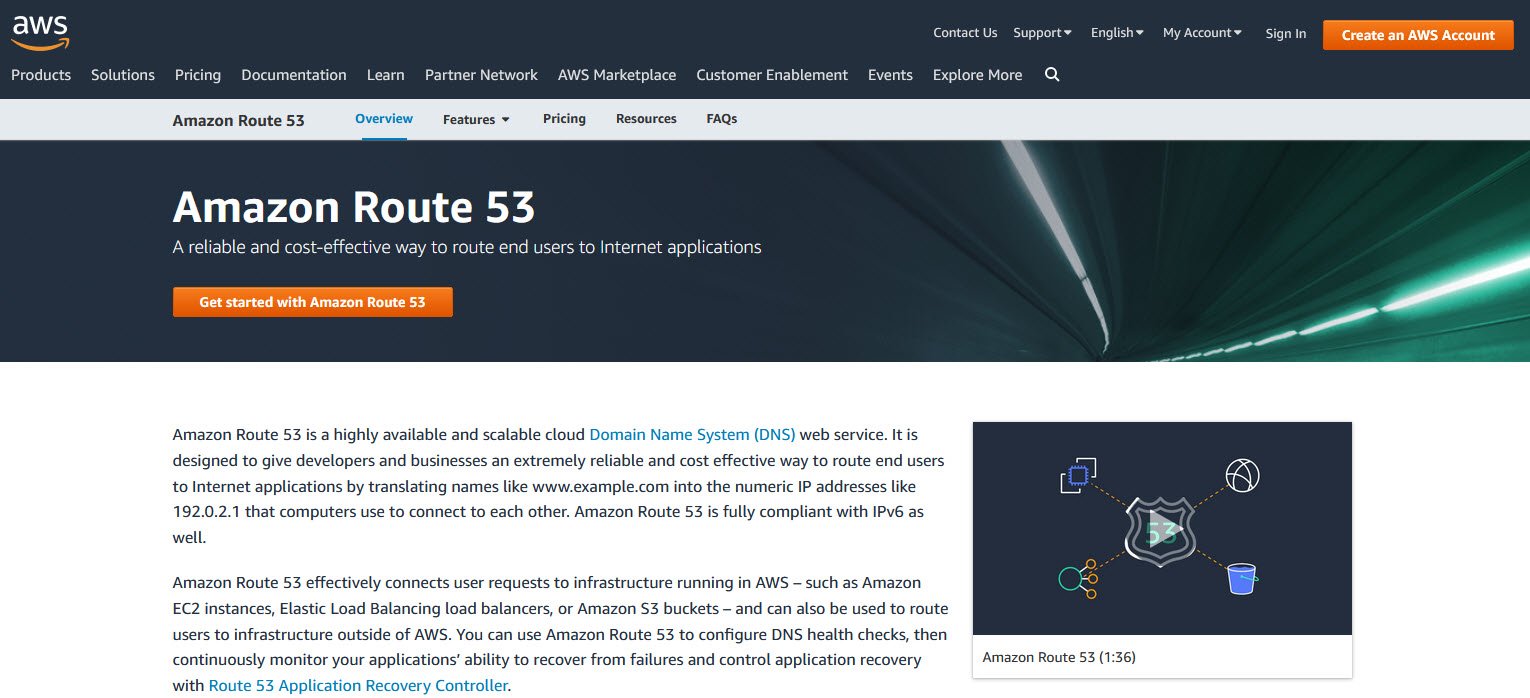1530x698 pixels.
Task: Click the reliable and cost-effective tagline
Action: click(467, 247)
